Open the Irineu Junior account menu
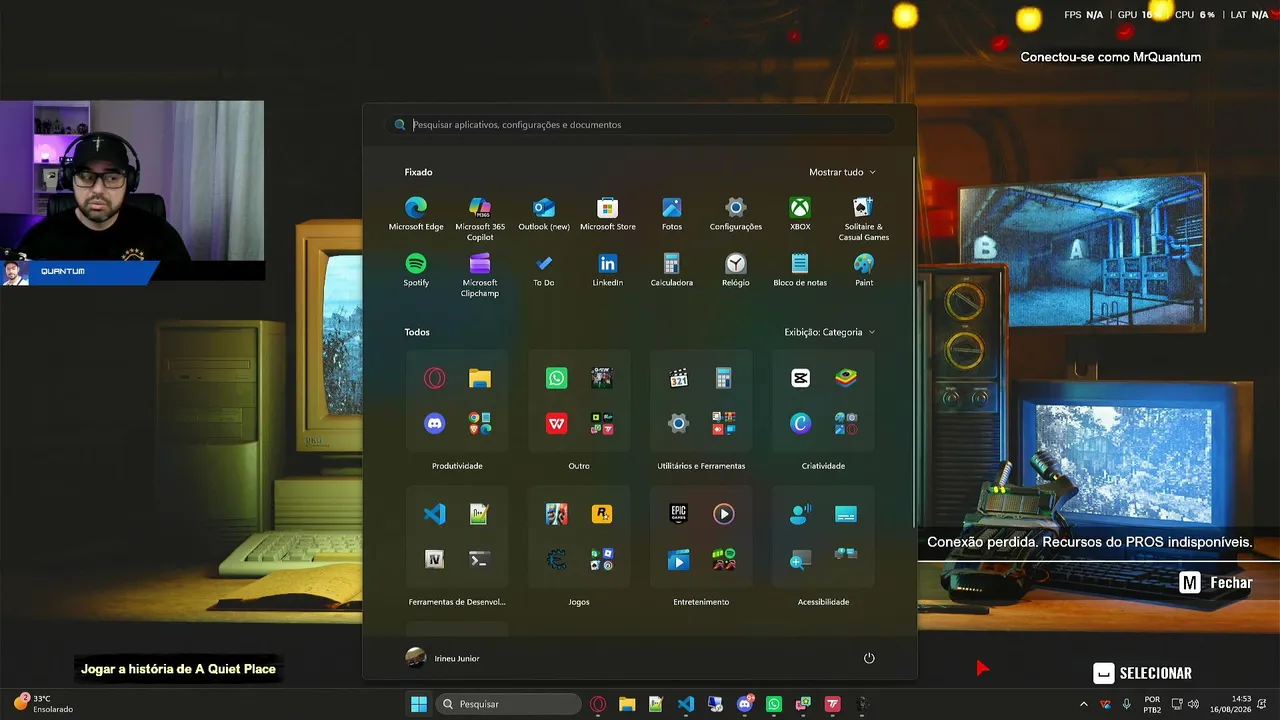Screen dimensions: 1280x720 (443, 658)
